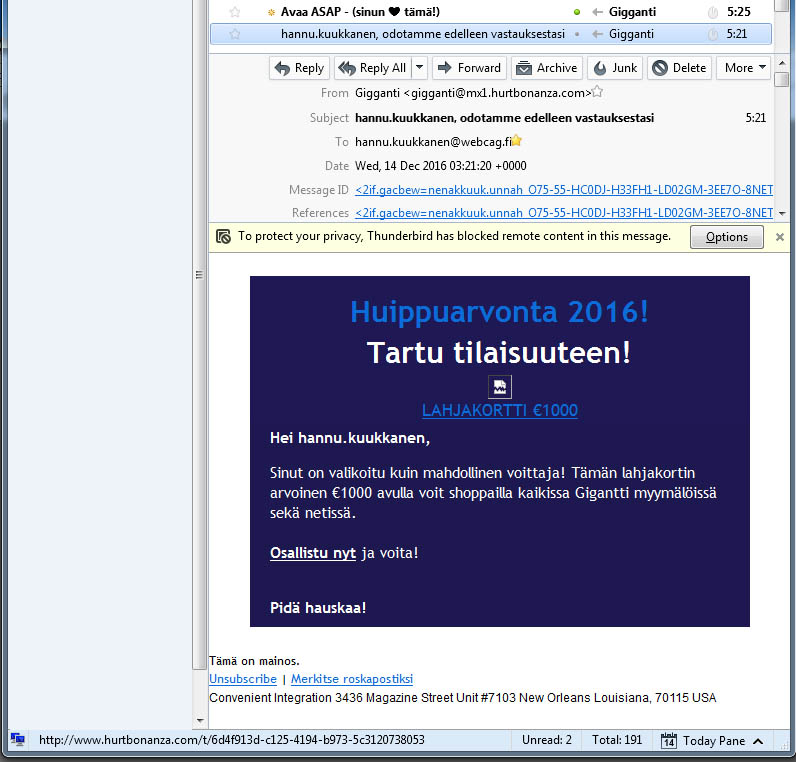Add sender Gigganti to address book star
This screenshot has height=762, width=796.
click(598, 92)
